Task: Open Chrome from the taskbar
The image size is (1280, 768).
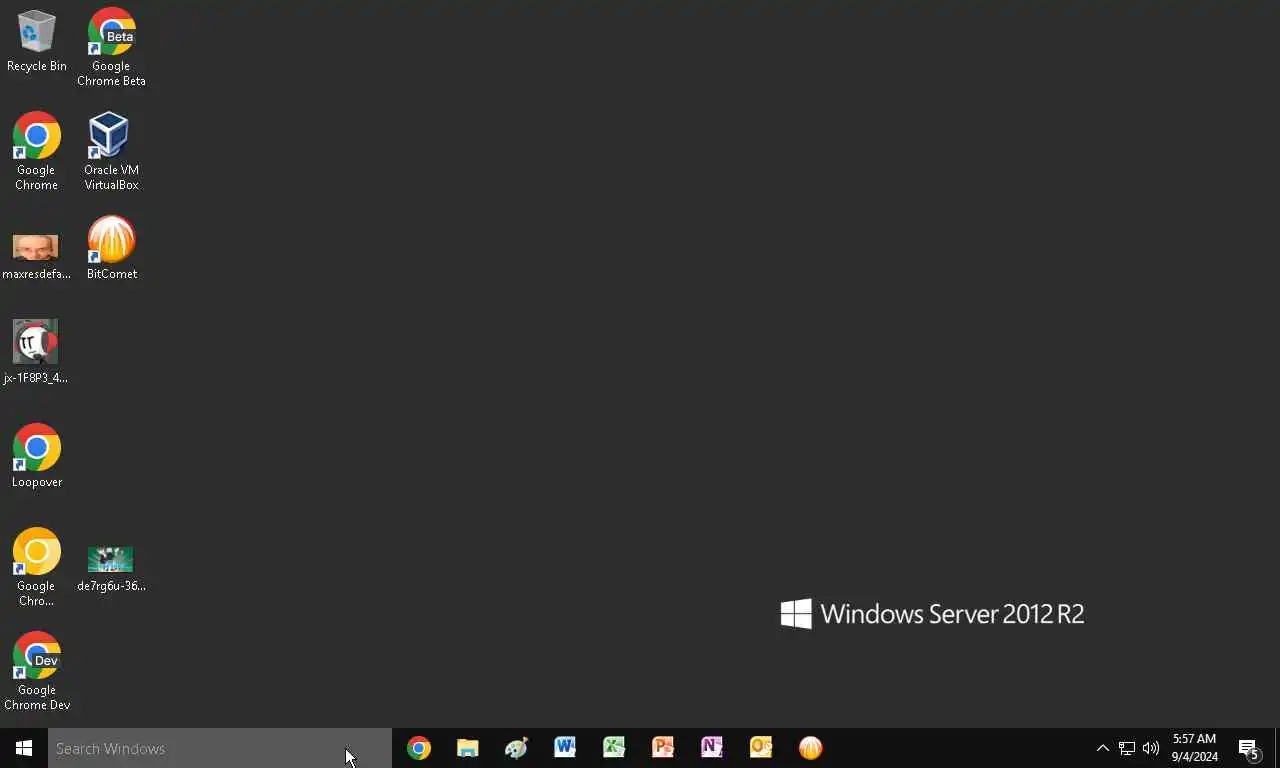Action: [419, 748]
